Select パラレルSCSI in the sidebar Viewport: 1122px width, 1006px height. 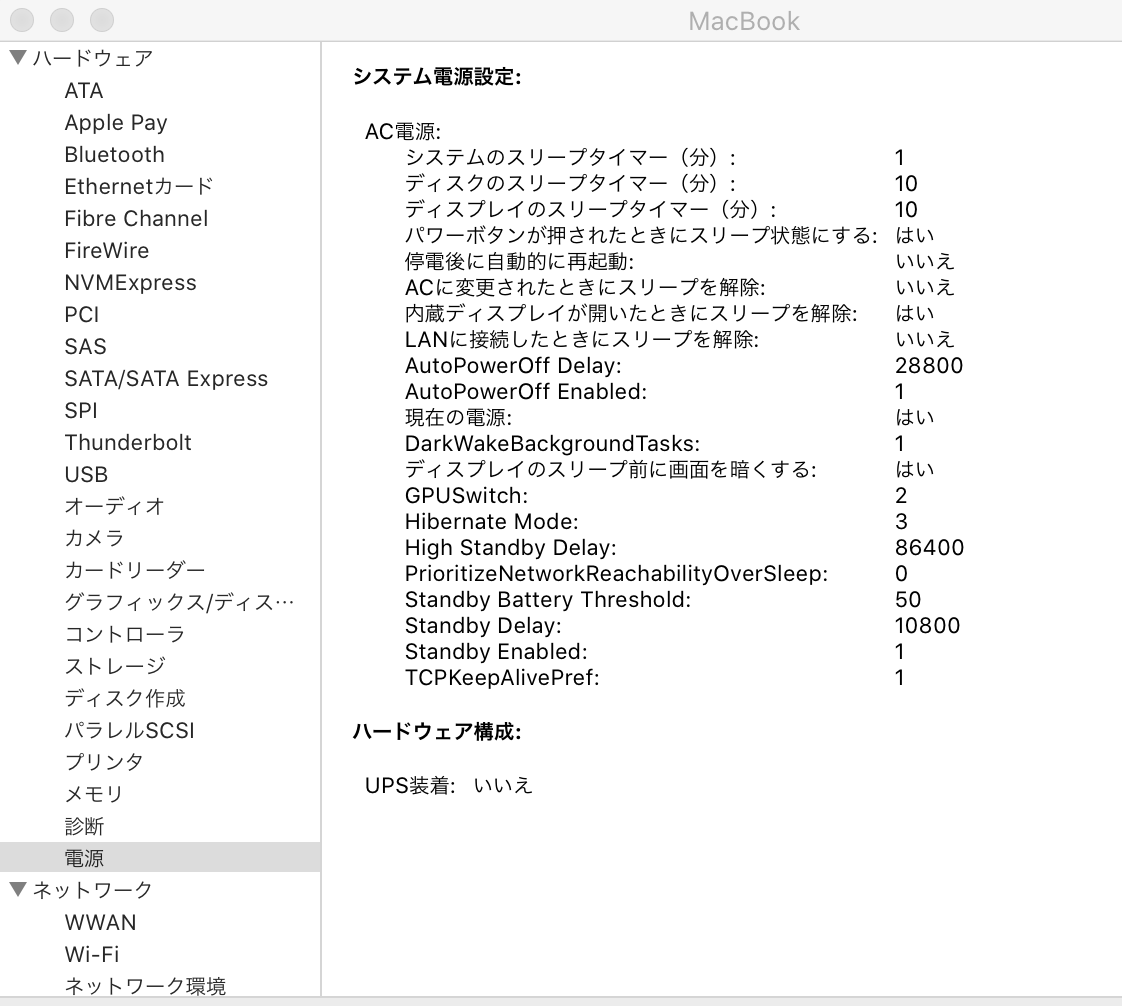coord(130,731)
